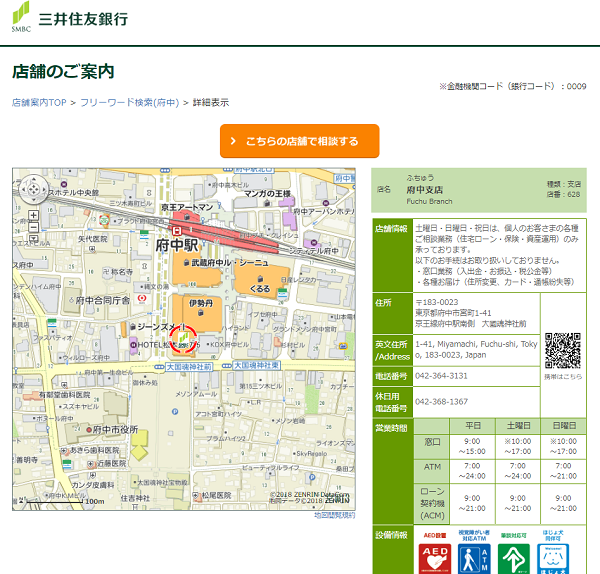Click the 府中市役所 red marker on map
600x574 pixels.
click(89, 430)
